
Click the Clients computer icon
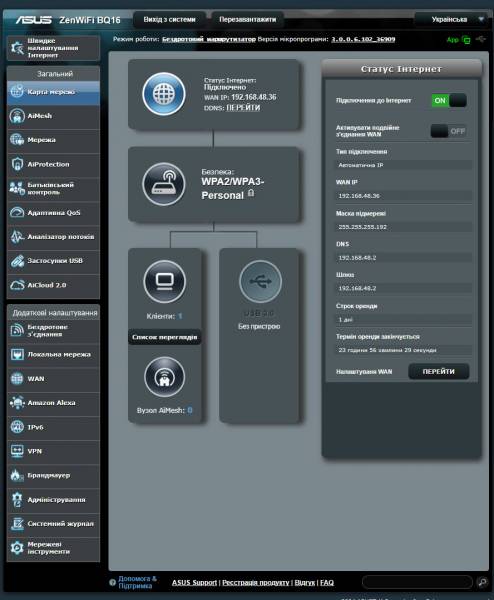point(165,282)
